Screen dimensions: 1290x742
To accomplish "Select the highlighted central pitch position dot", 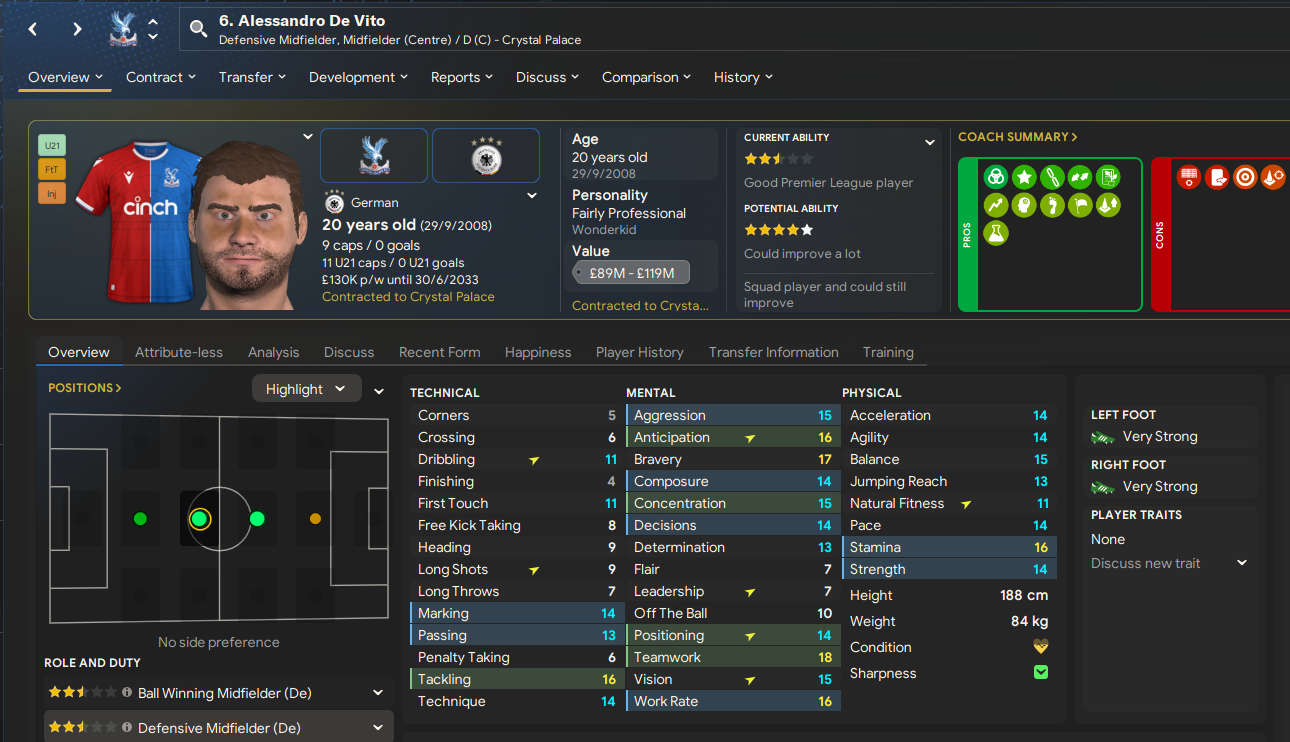I will pyautogui.click(x=199, y=518).
